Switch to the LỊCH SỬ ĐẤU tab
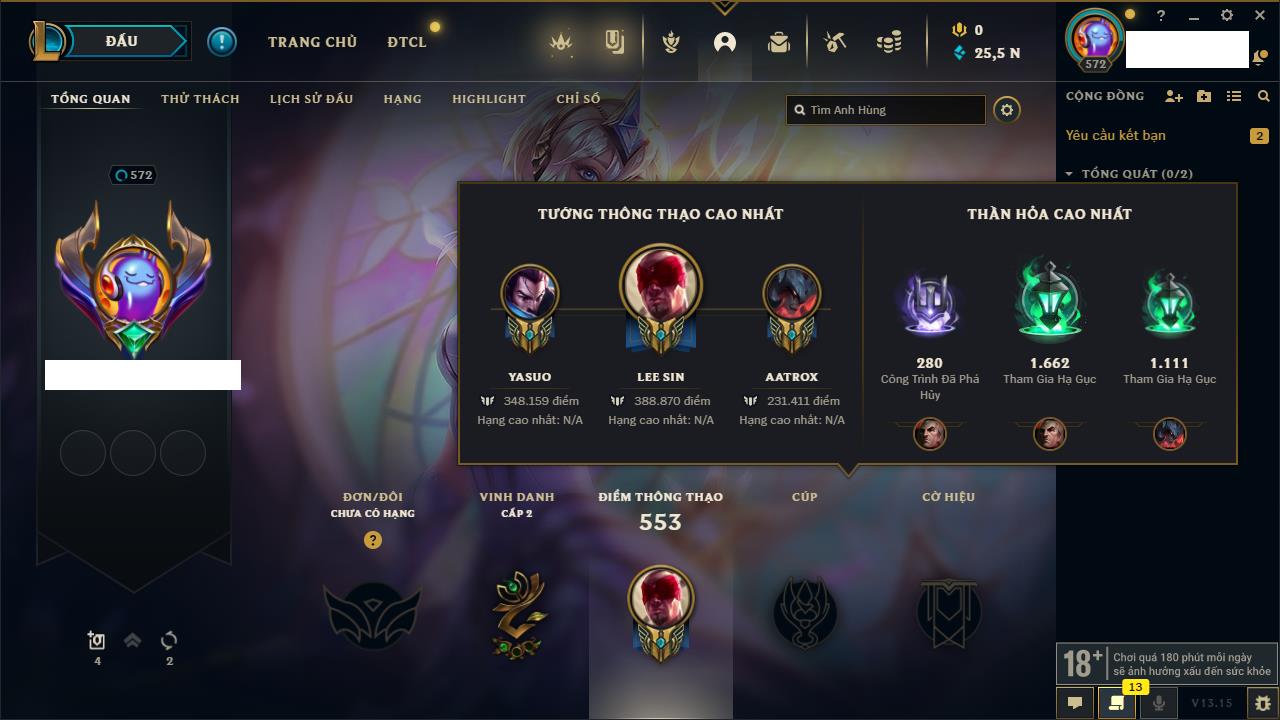1280x720 pixels. click(311, 99)
